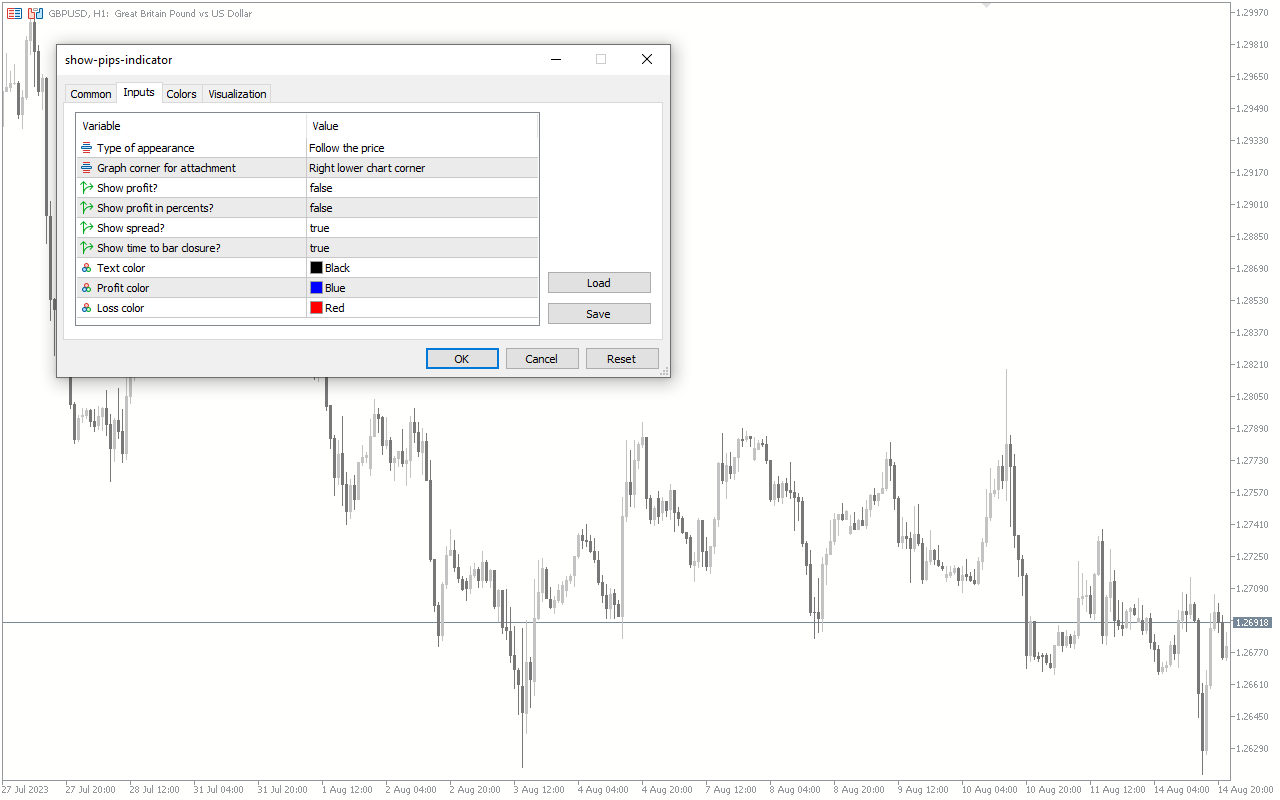Switch to the Colors tab
The width and height of the screenshot is (1280, 800).
coord(181,94)
